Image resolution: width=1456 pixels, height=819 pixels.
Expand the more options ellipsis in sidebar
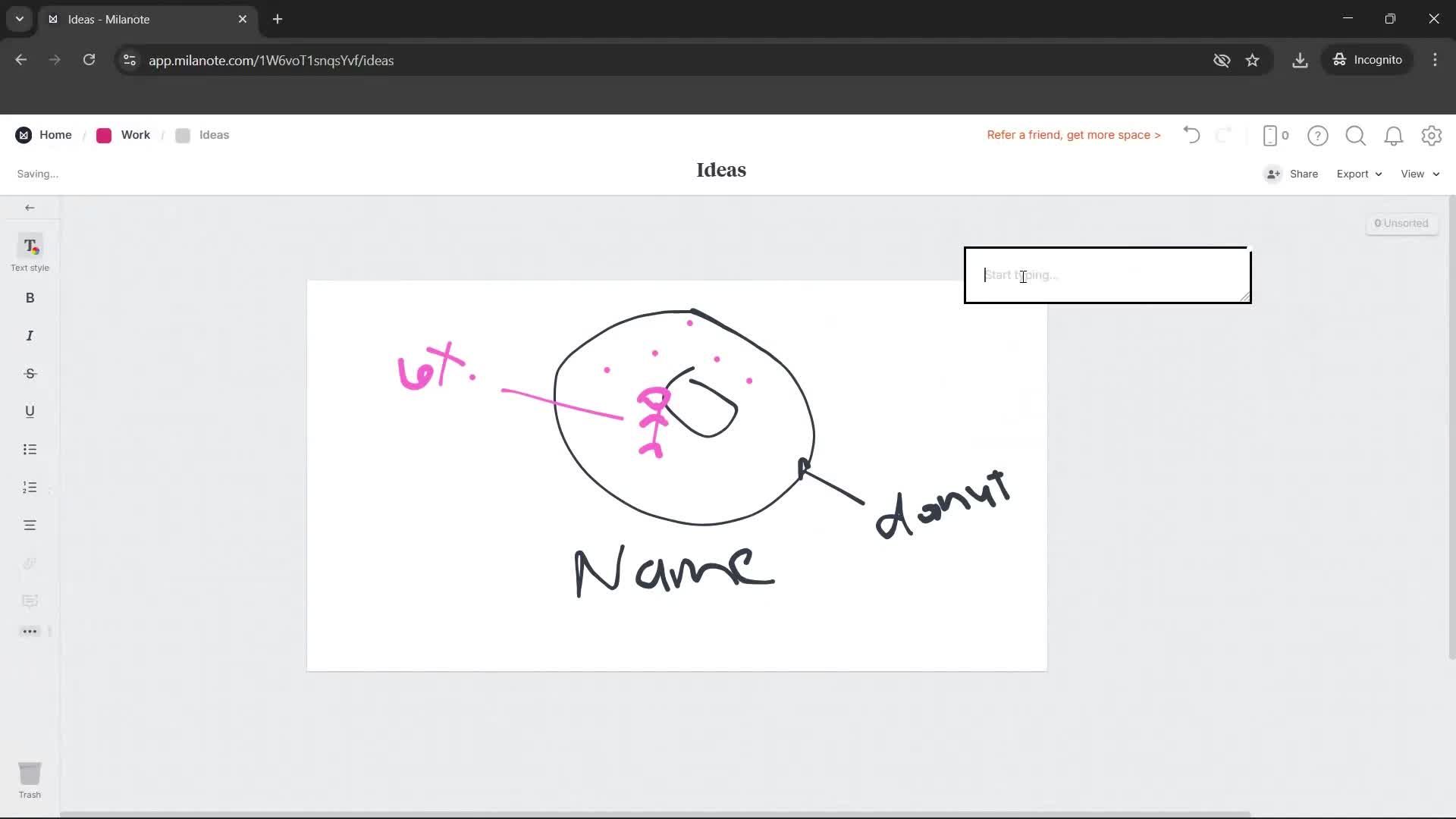pos(30,631)
